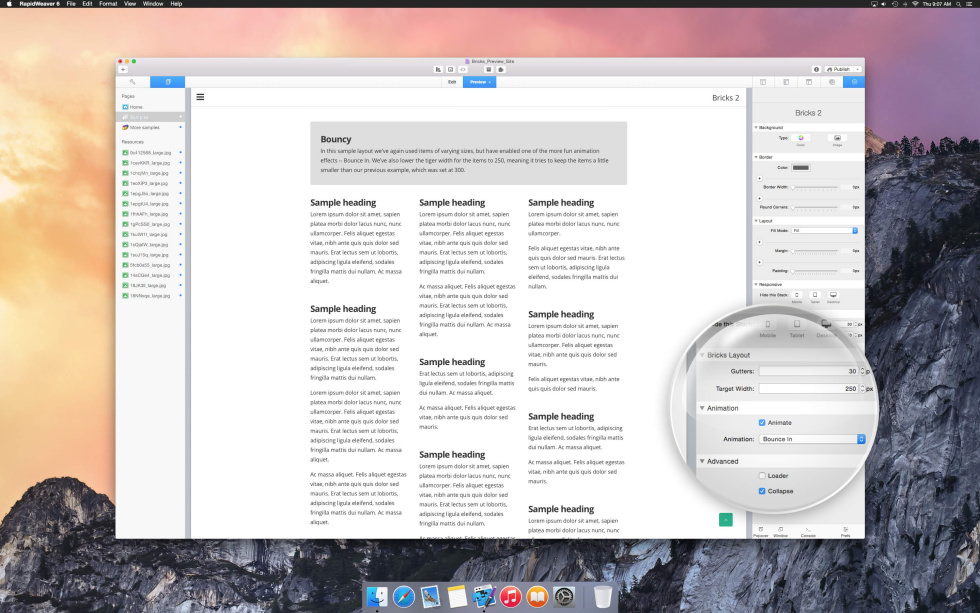Open the View menu
Viewport: 980px width, 613px height.
(x=130, y=4)
